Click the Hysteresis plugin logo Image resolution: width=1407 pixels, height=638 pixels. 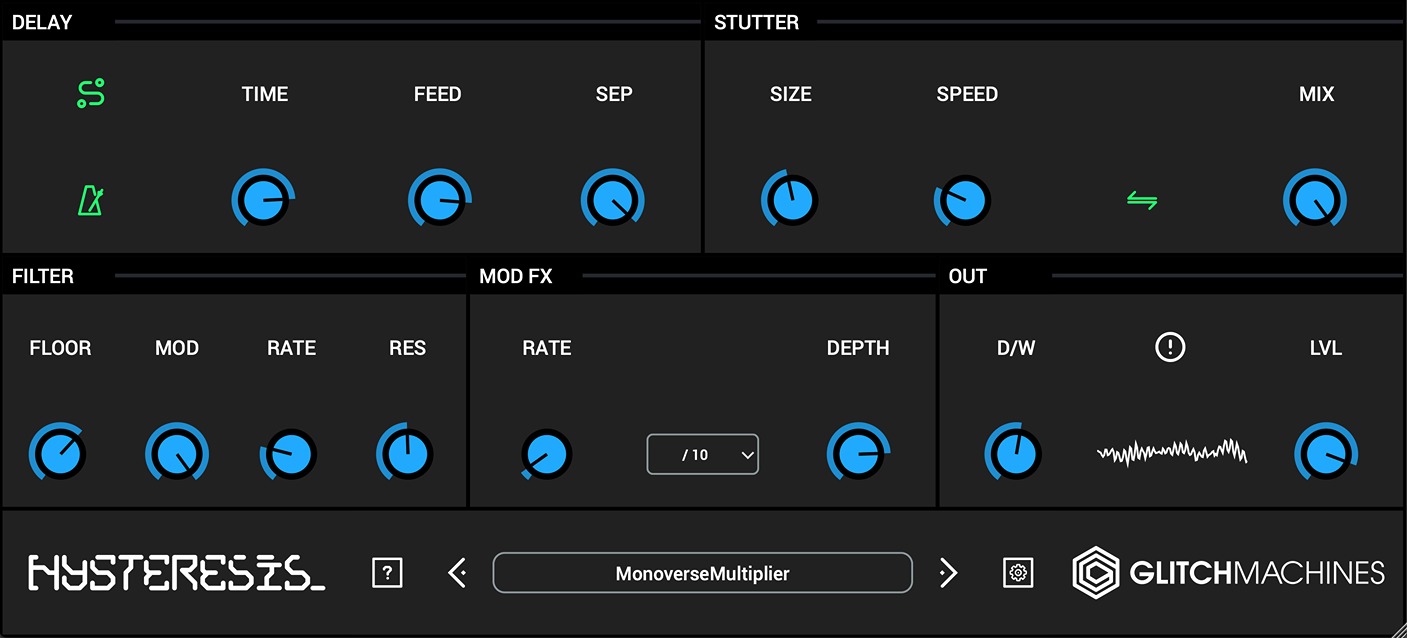[x=176, y=573]
